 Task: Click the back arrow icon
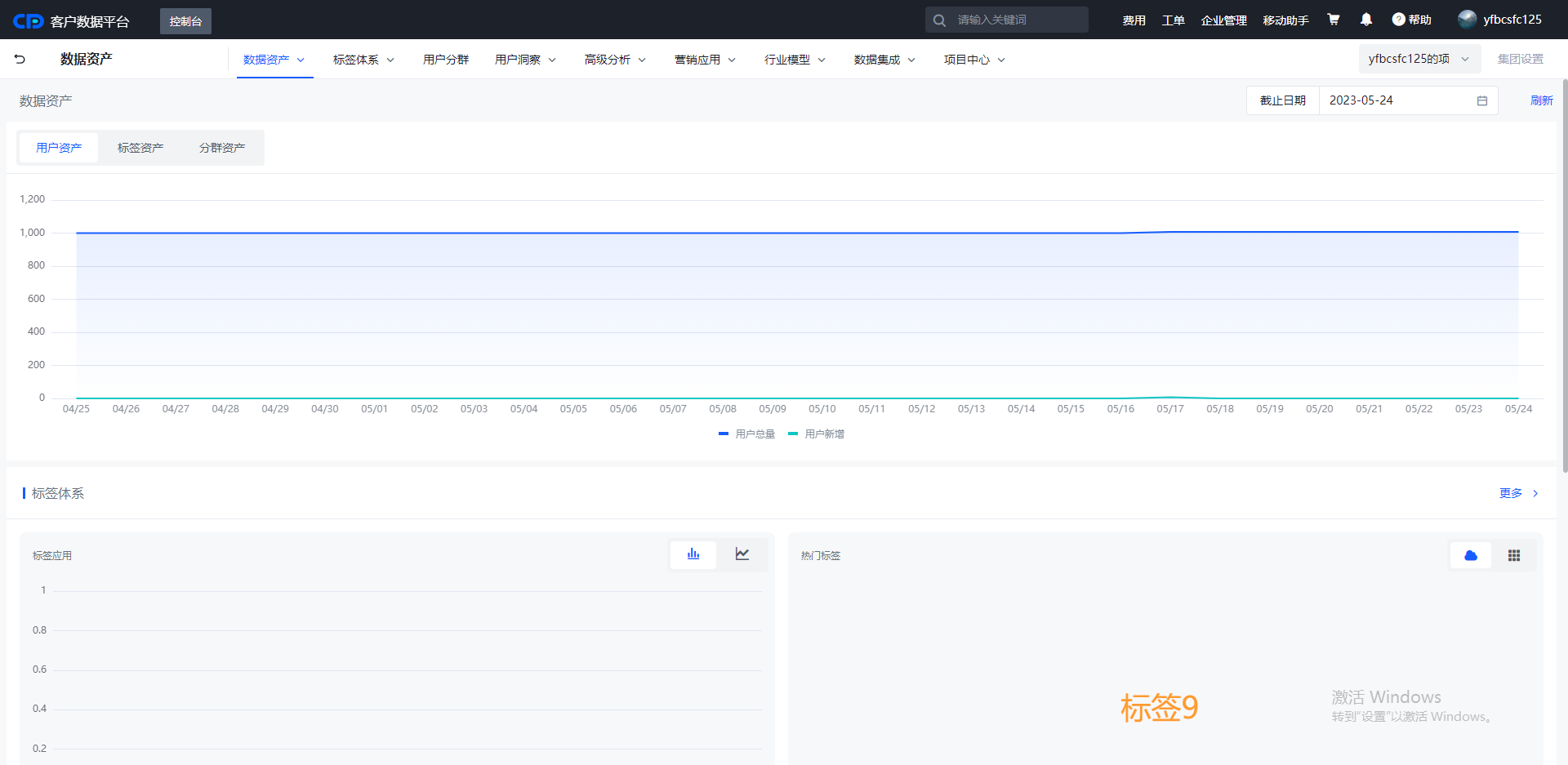[20, 59]
